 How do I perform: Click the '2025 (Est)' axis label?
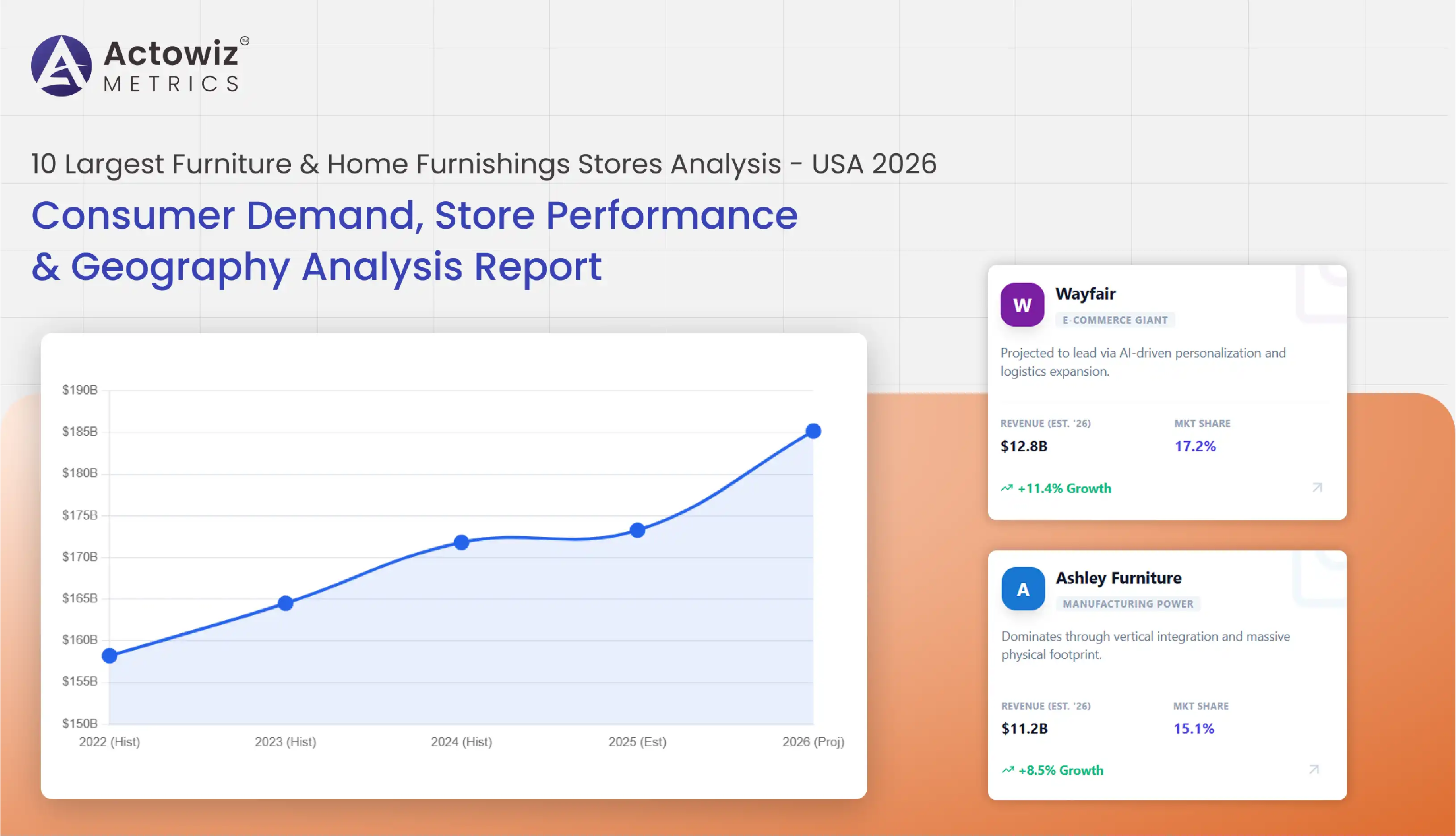637,742
